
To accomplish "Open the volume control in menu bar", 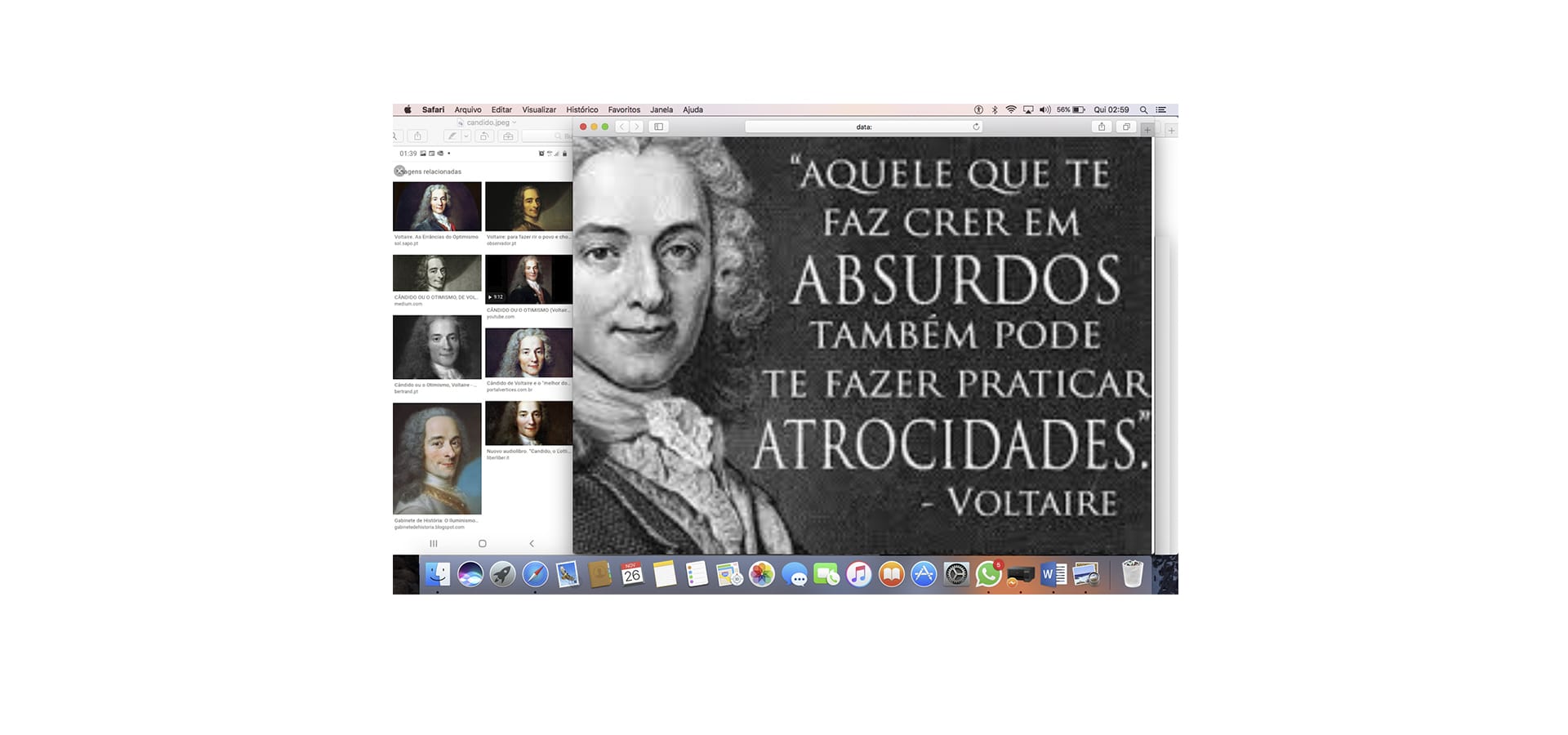I will click(1045, 109).
